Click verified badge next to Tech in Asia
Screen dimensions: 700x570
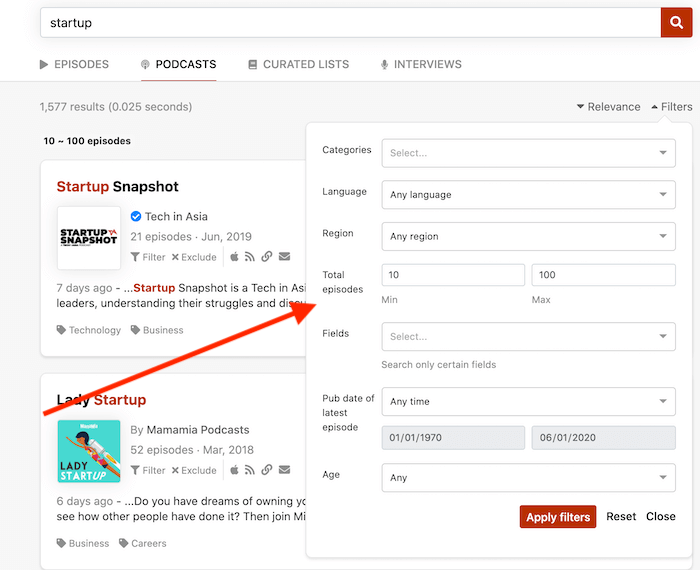tap(136, 216)
